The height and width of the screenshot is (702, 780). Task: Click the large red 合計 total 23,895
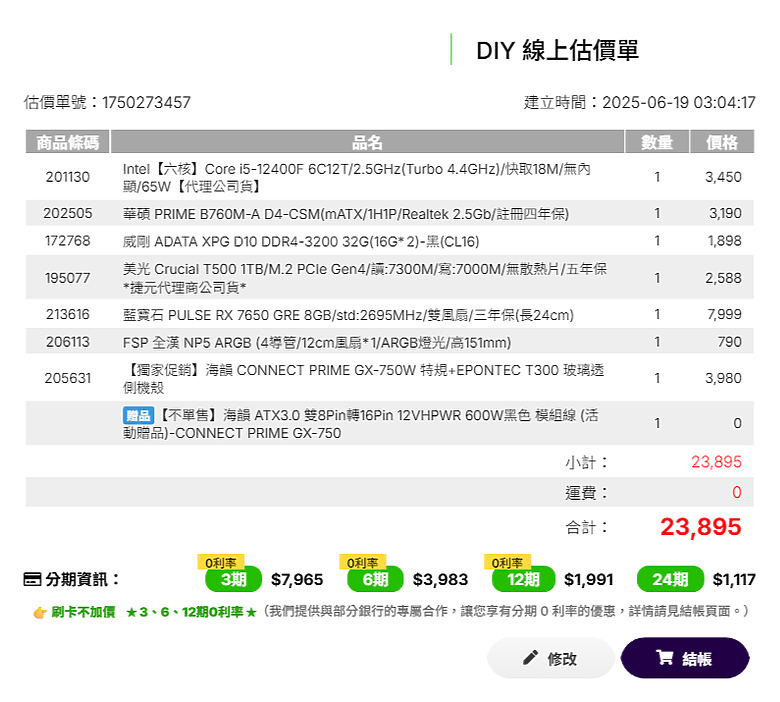pos(700,527)
